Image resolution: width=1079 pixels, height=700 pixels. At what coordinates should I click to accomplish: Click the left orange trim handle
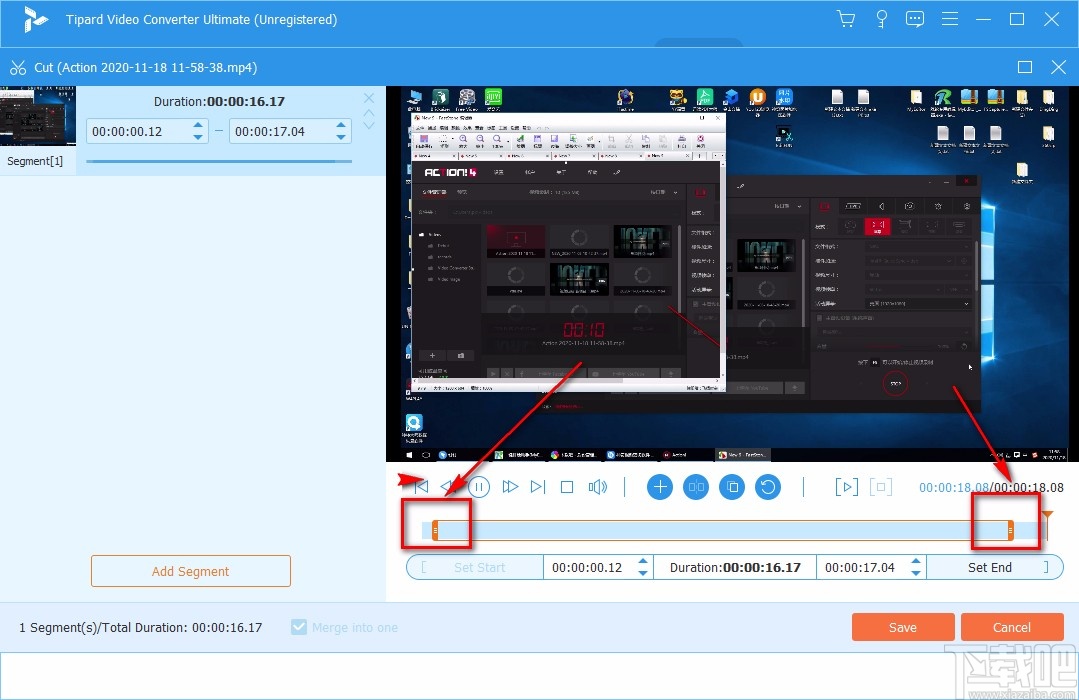pos(435,530)
